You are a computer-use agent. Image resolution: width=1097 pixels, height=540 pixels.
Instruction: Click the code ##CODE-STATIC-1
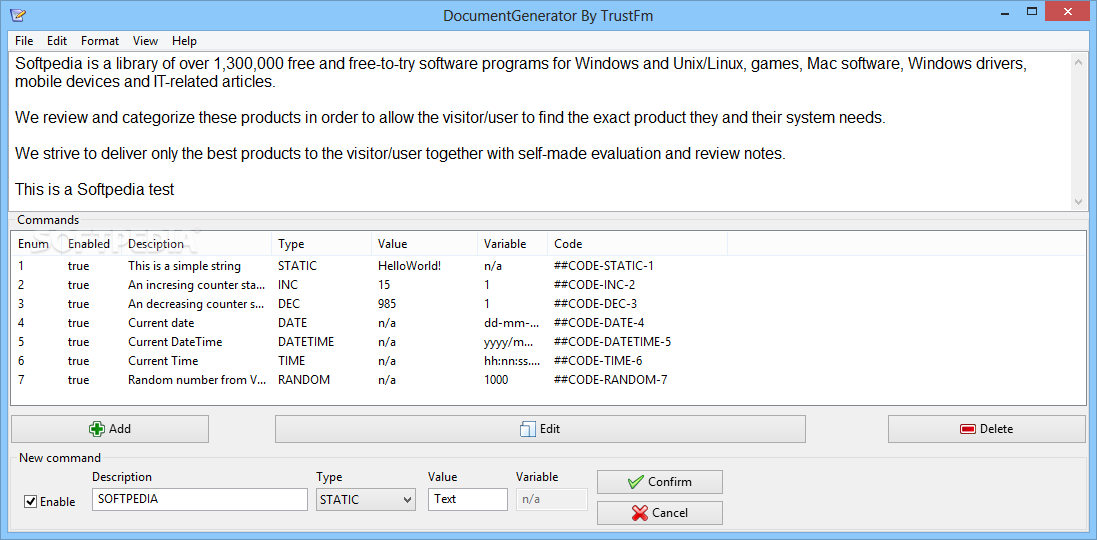pyautogui.click(x=604, y=267)
